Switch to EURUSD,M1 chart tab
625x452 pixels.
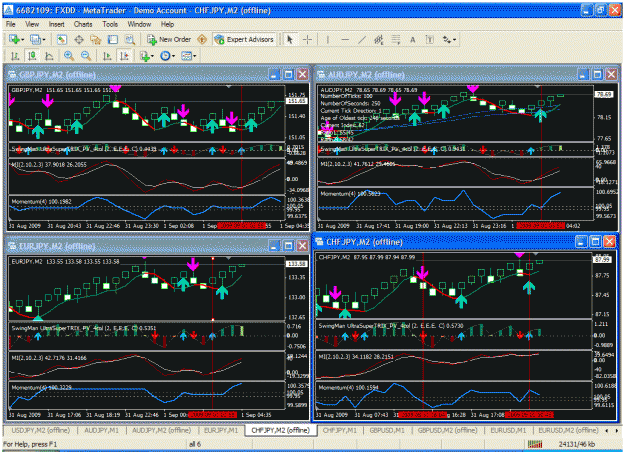(x=508, y=430)
